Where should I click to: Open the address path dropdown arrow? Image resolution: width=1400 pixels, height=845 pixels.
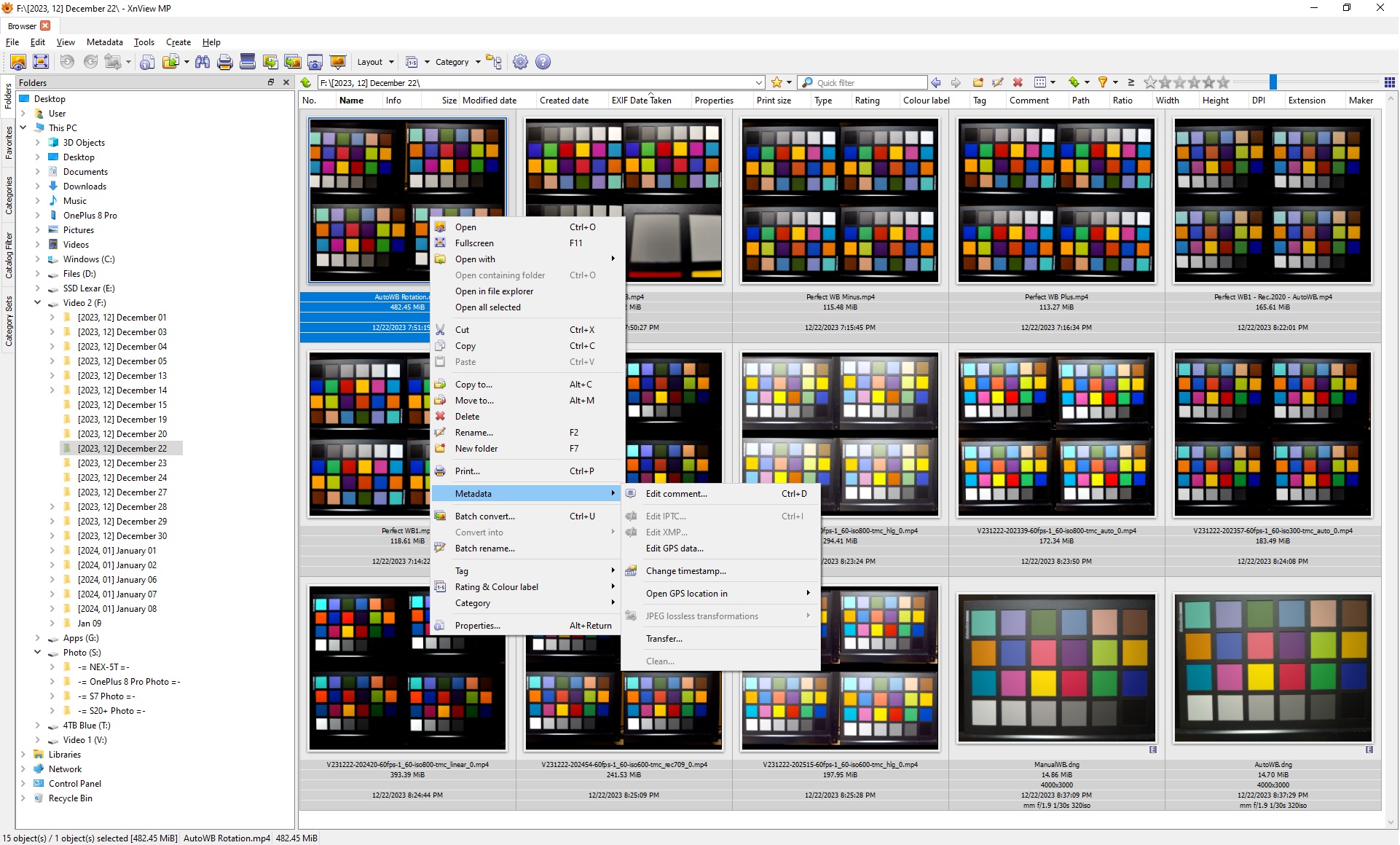tap(758, 82)
